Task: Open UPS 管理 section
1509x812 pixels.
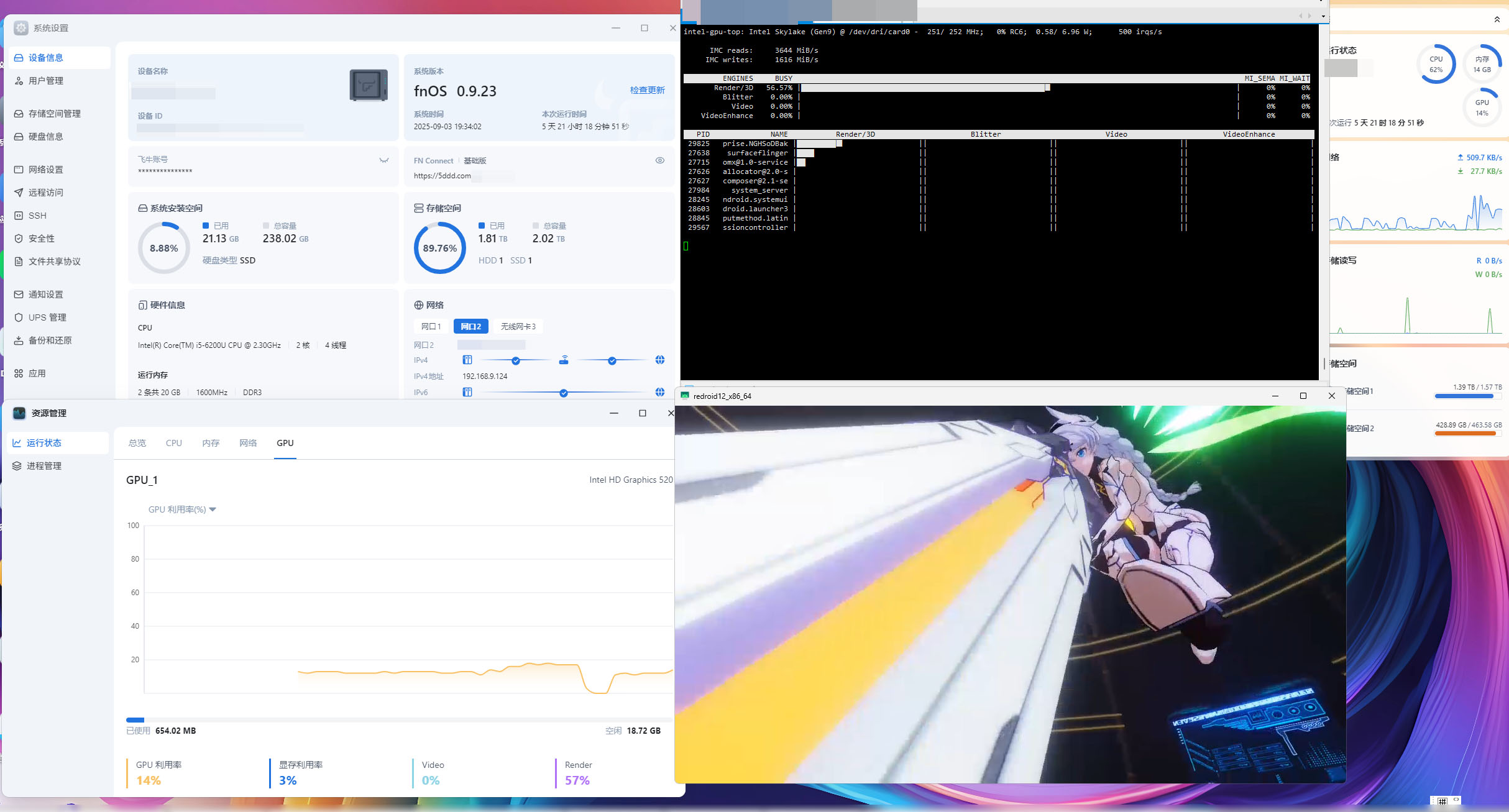Action: 47,317
